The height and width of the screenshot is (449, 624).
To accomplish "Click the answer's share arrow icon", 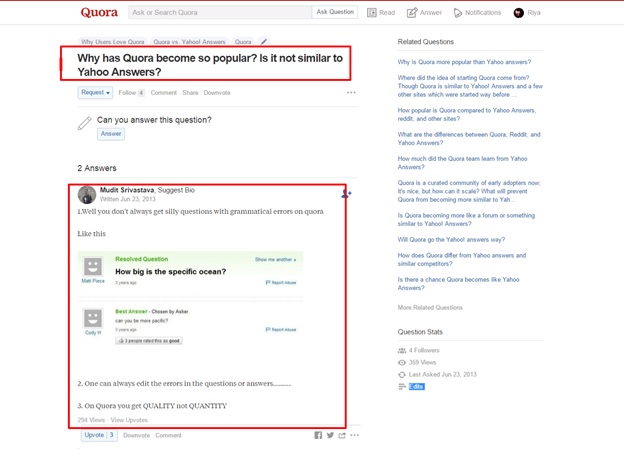I will point(342,435).
